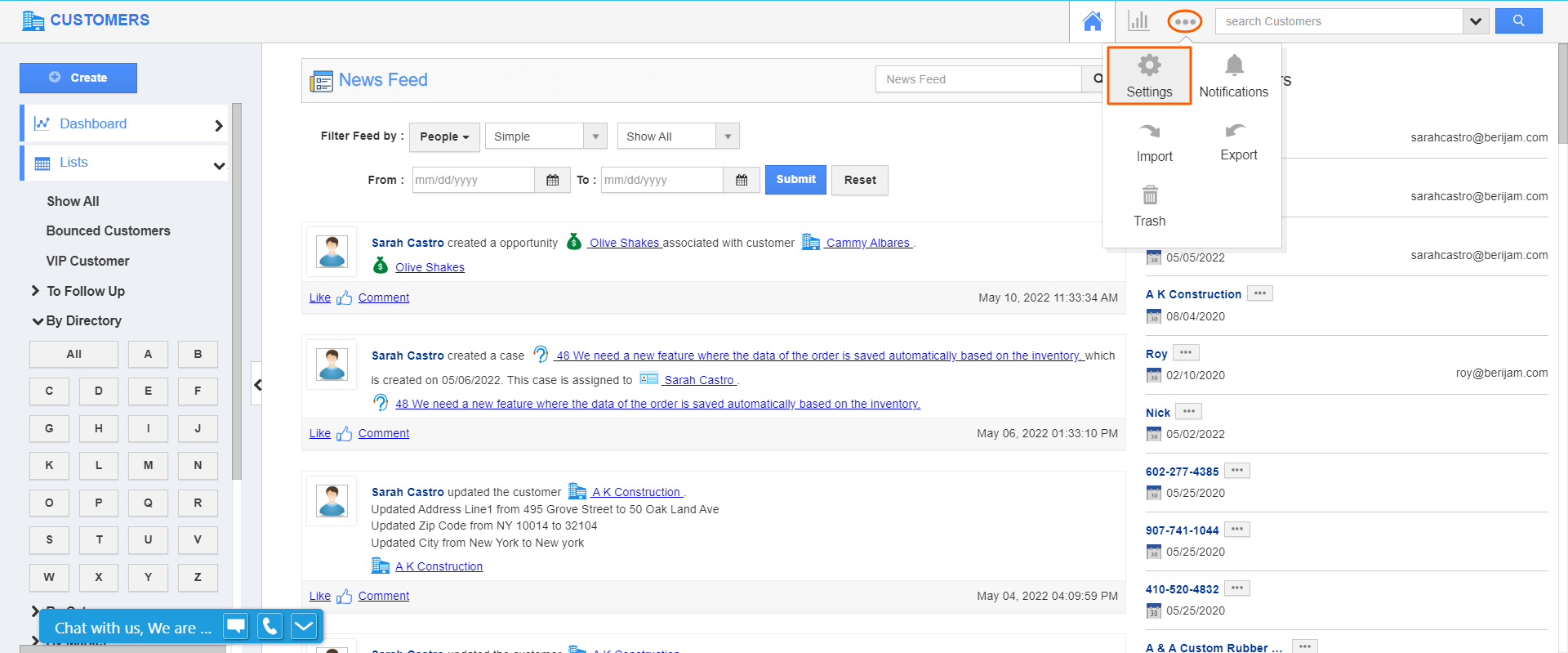Collapse the left sidebar panel arrow
This screenshot has width=1568, height=653.
point(257,384)
